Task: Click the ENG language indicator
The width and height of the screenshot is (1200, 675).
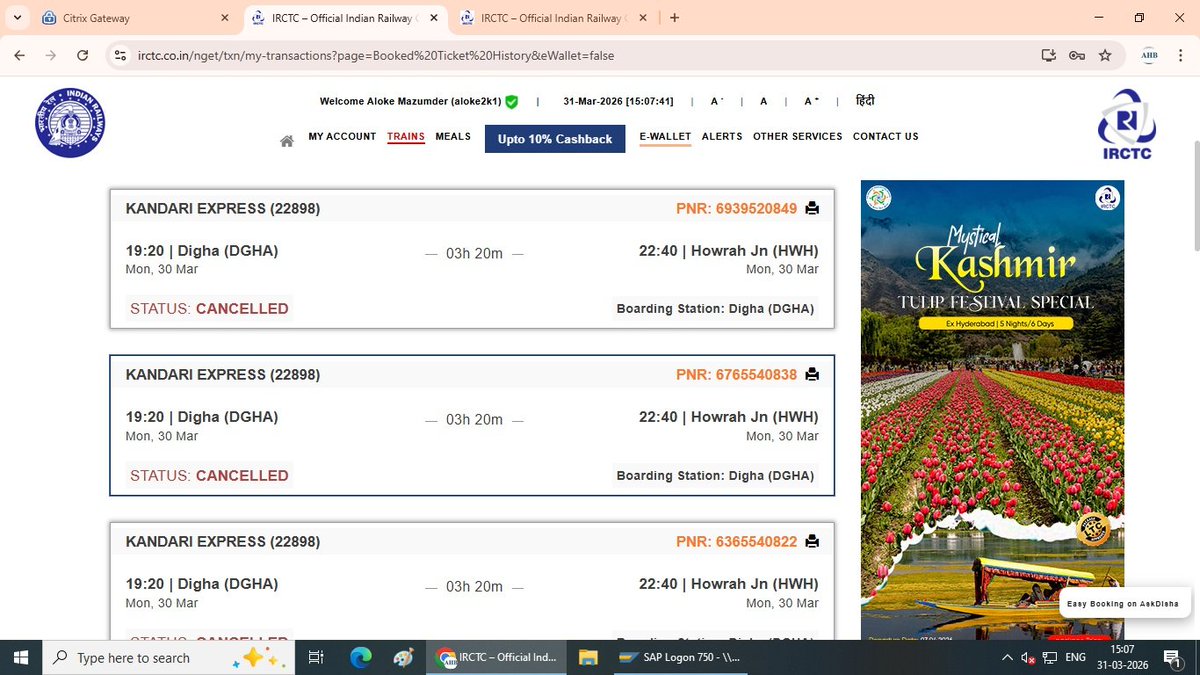Action: (x=1076, y=658)
